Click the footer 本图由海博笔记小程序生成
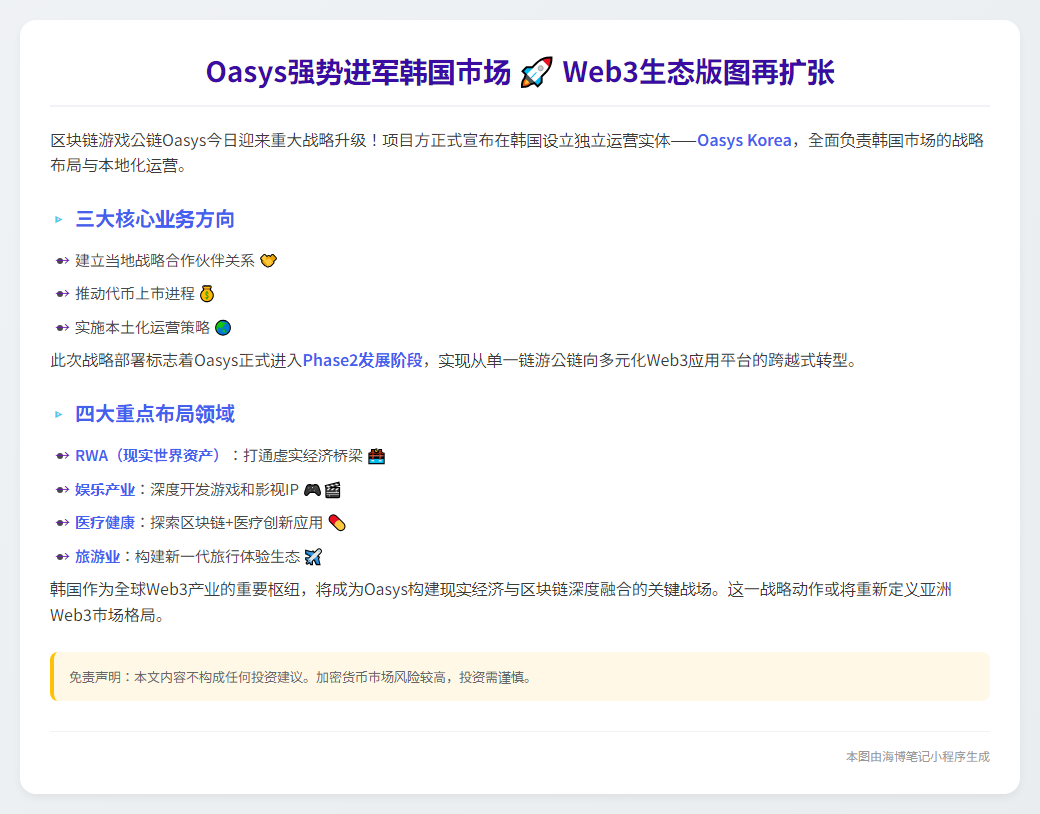Screen dimensions: 1040x814 point(918,757)
